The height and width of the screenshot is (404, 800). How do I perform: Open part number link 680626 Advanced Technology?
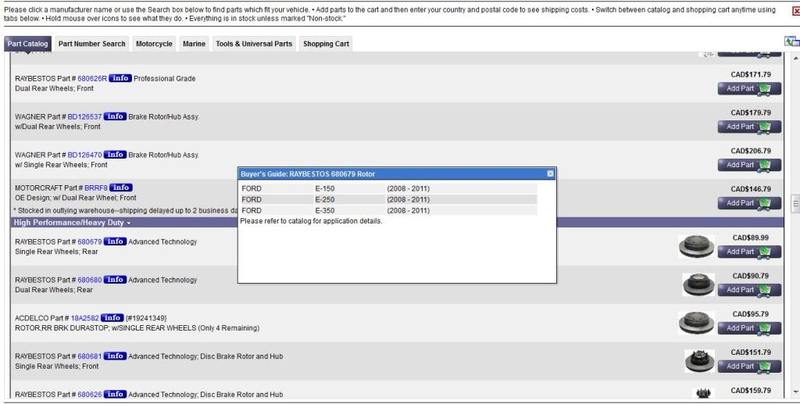pos(90,395)
